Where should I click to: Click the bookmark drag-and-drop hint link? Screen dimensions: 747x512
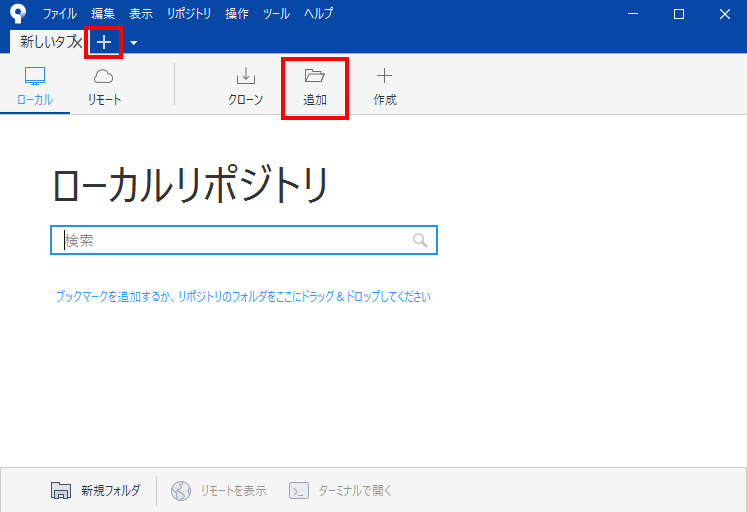pyautogui.click(x=243, y=296)
